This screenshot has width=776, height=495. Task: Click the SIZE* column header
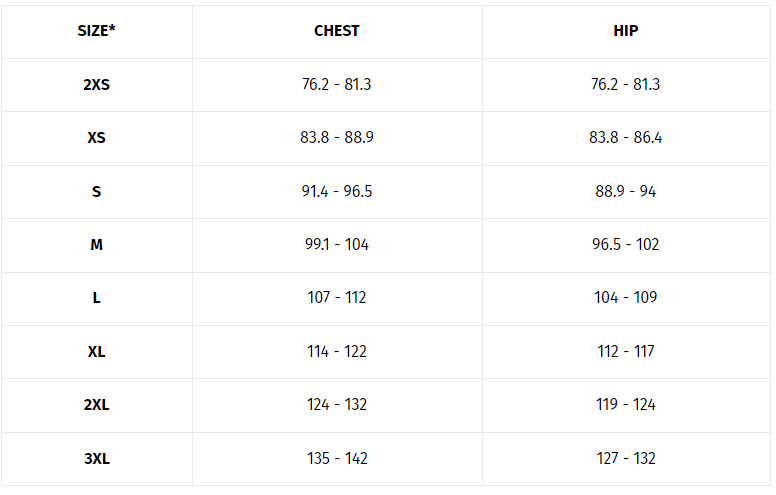coord(96,31)
